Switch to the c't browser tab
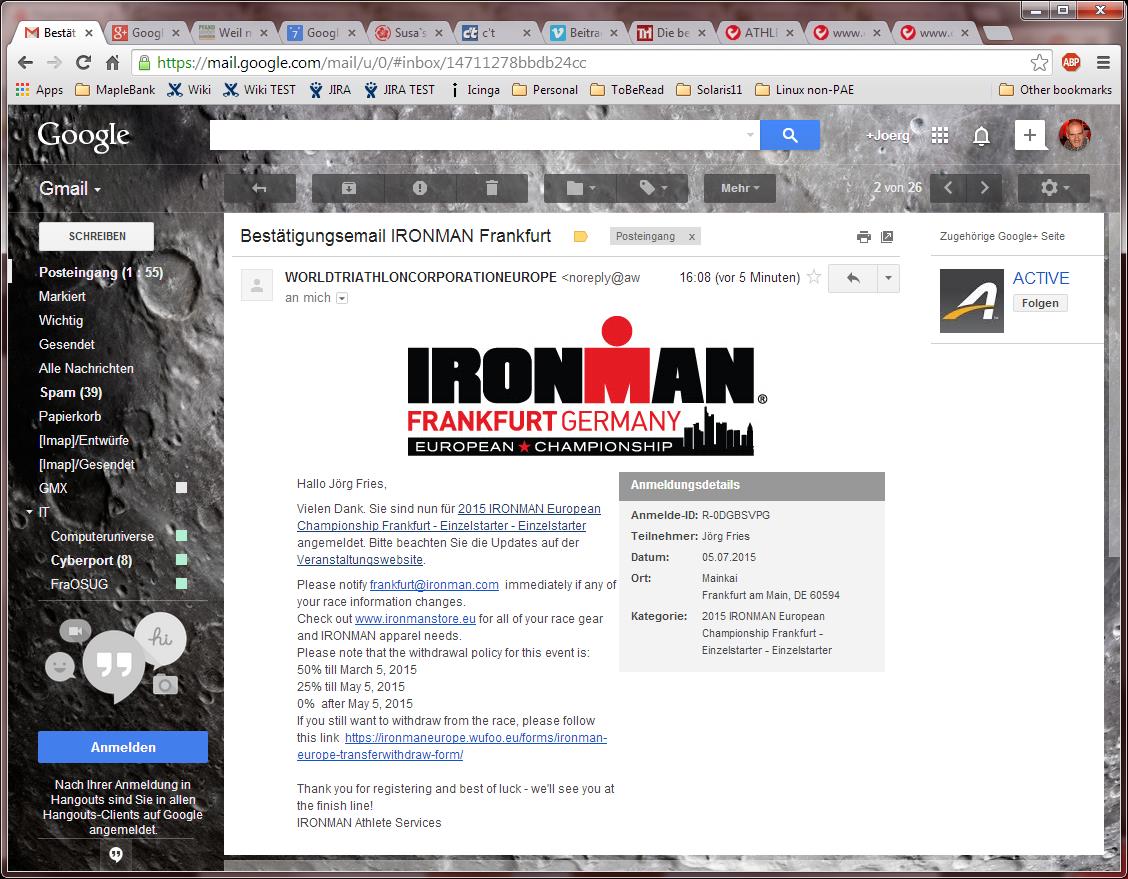Image resolution: width=1128 pixels, height=879 pixels. click(495, 32)
